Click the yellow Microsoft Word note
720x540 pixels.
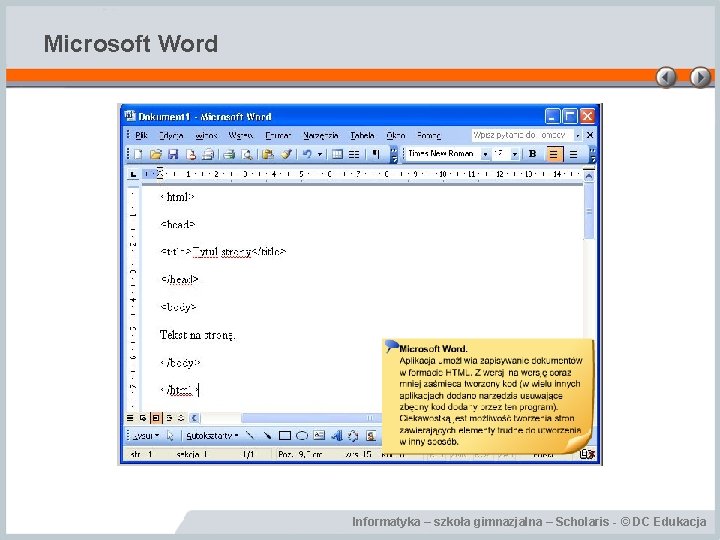point(488,395)
